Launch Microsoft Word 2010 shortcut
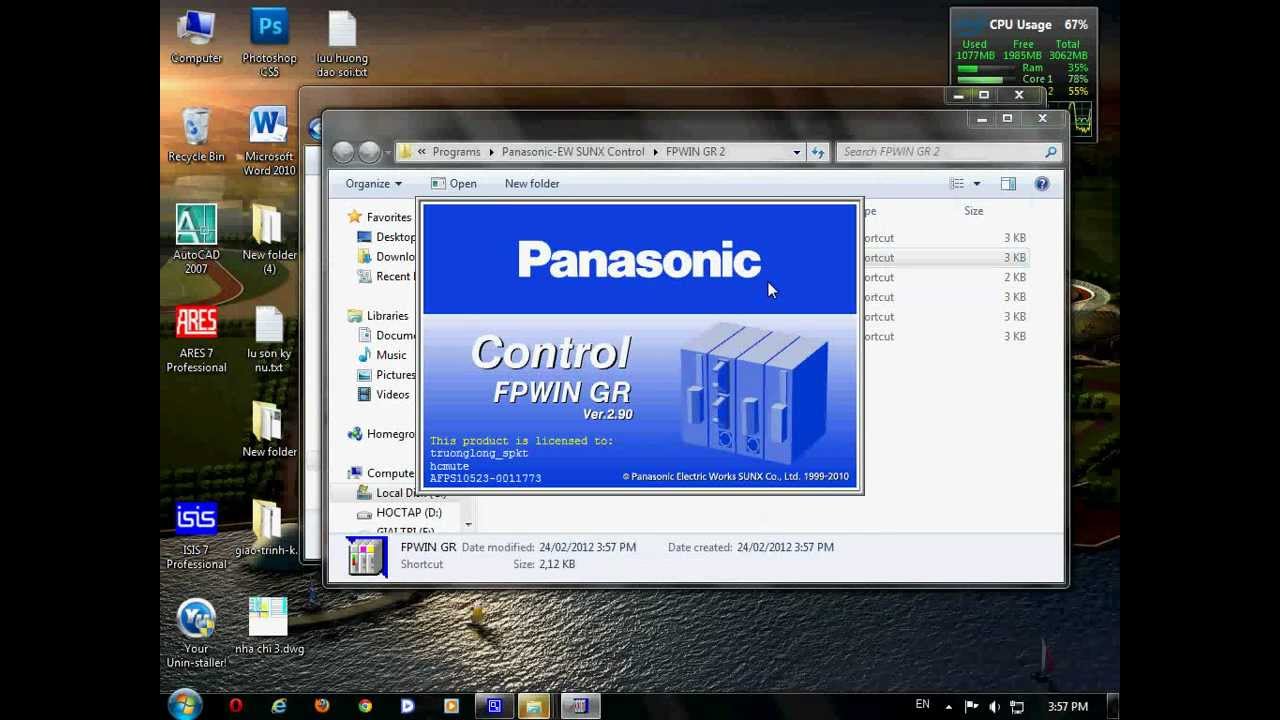The image size is (1280, 720). (269, 141)
